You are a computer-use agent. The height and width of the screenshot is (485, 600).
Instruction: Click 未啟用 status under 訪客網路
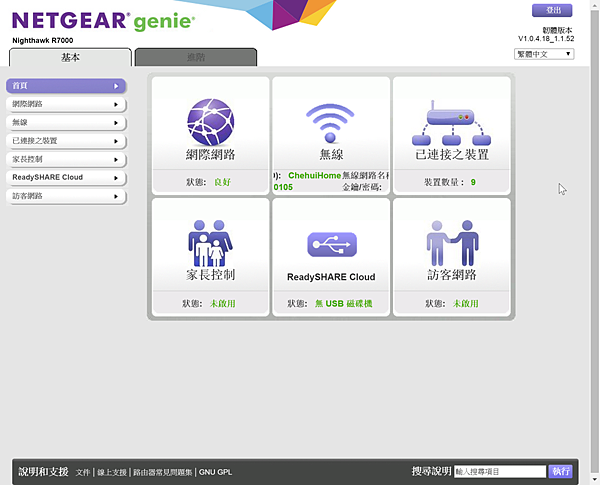pos(466,304)
